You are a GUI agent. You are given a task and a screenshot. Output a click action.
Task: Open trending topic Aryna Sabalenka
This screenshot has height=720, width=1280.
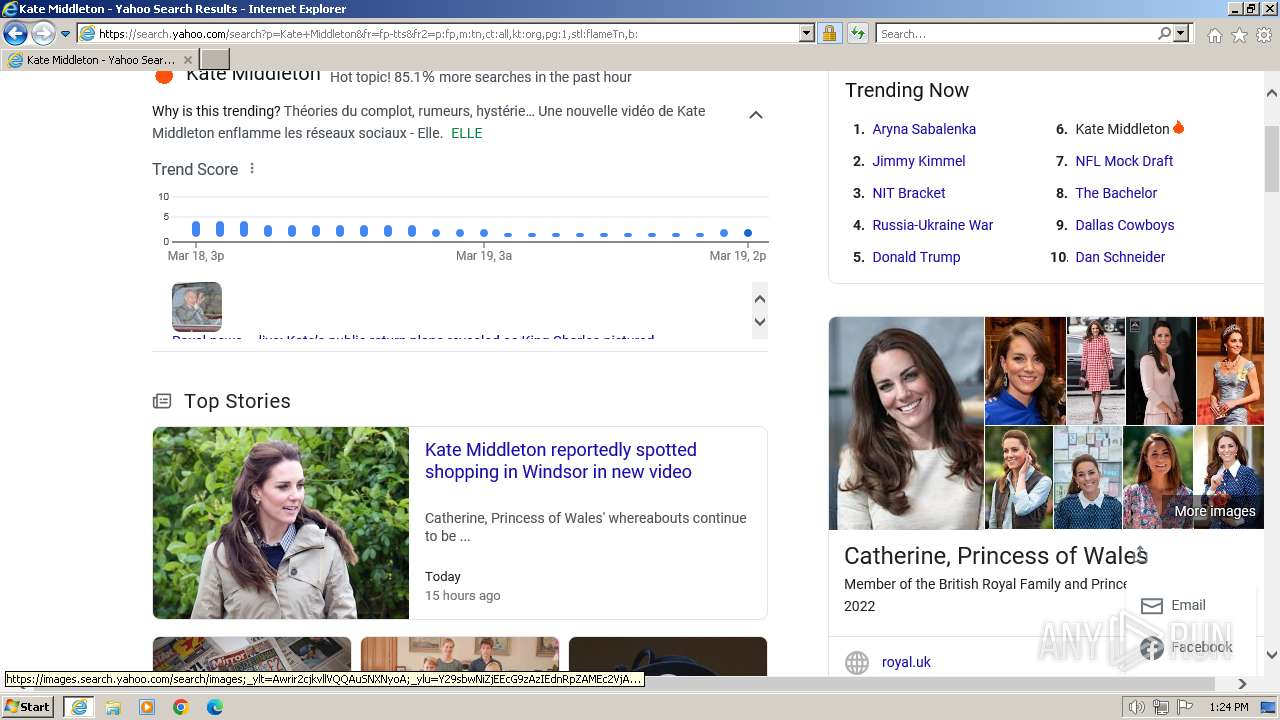924,129
